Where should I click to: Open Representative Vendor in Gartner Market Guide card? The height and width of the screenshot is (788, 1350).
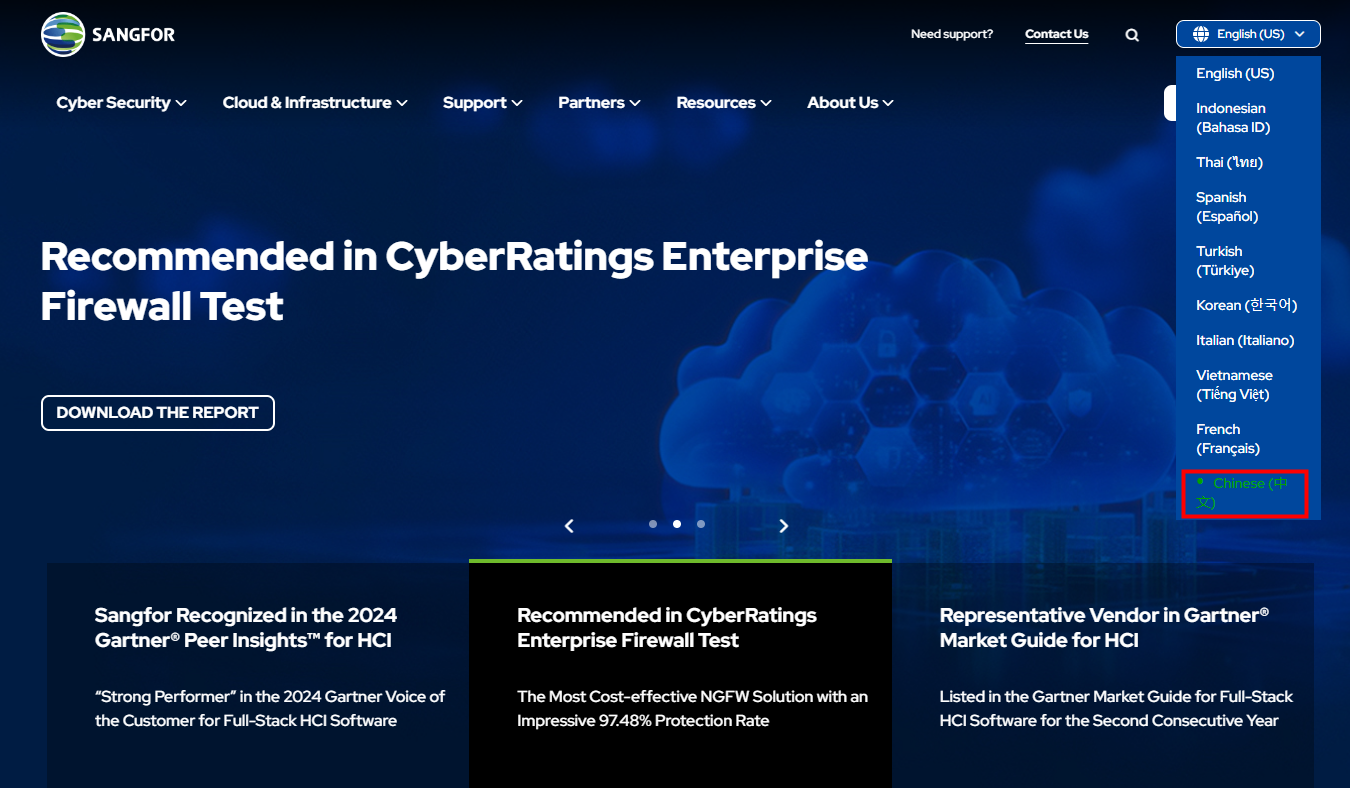1103,675
